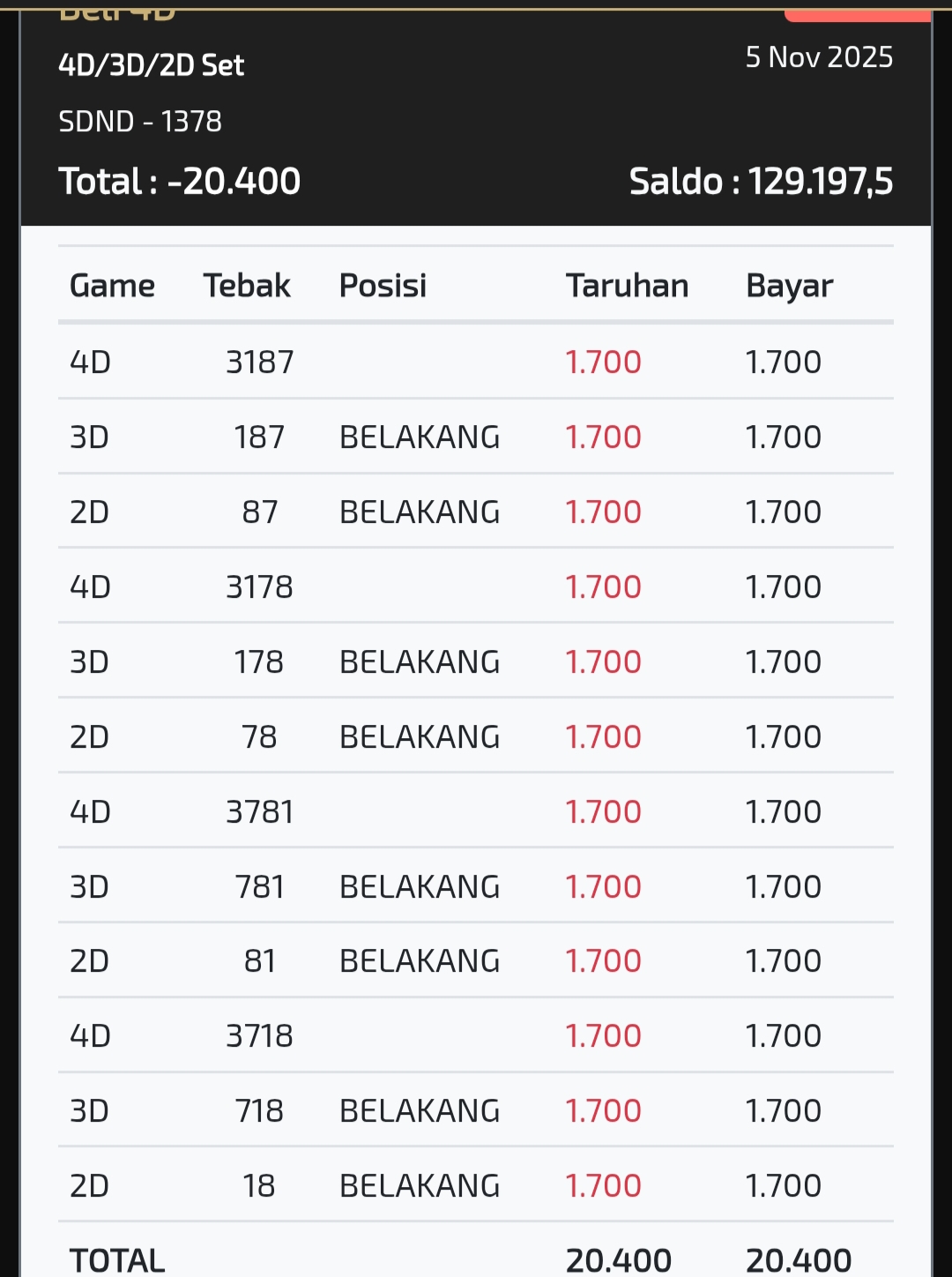The width and height of the screenshot is (952, 1277).
Task: Click the Bayar column header
Action: pyautogui.click(x=789, y=286)
